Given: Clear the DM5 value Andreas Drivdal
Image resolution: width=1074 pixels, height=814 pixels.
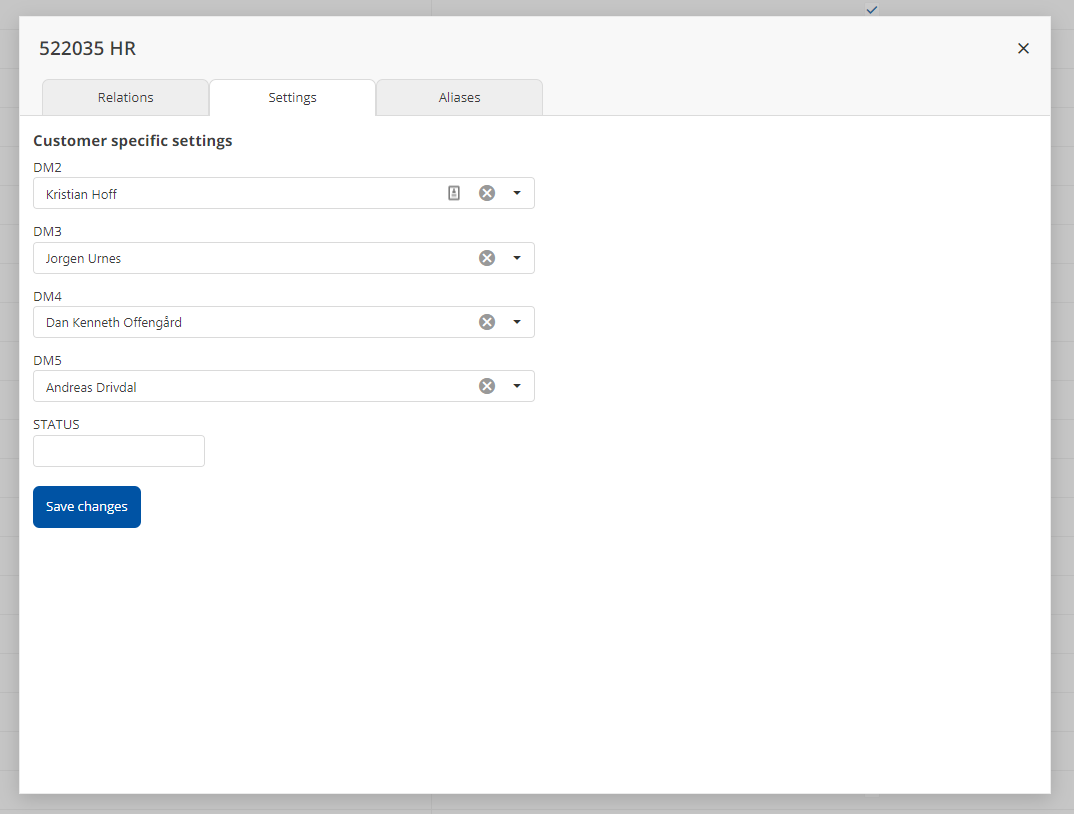Looking at the screenshot, I should coord(487,386).
